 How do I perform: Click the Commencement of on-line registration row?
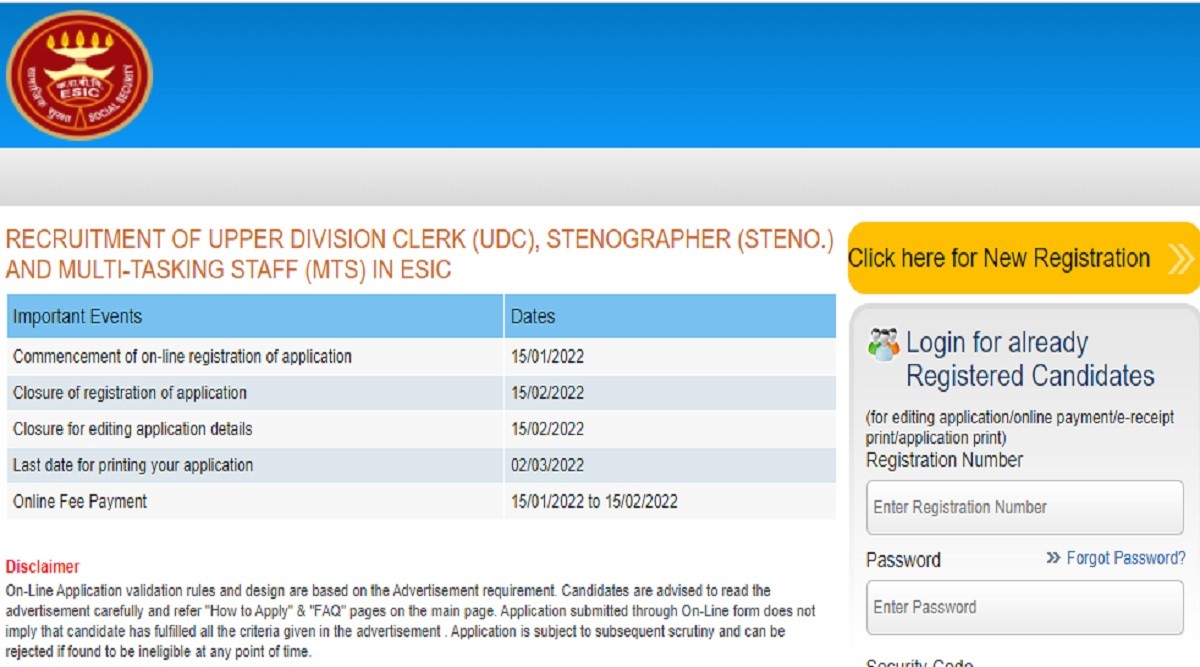[182, 356]
